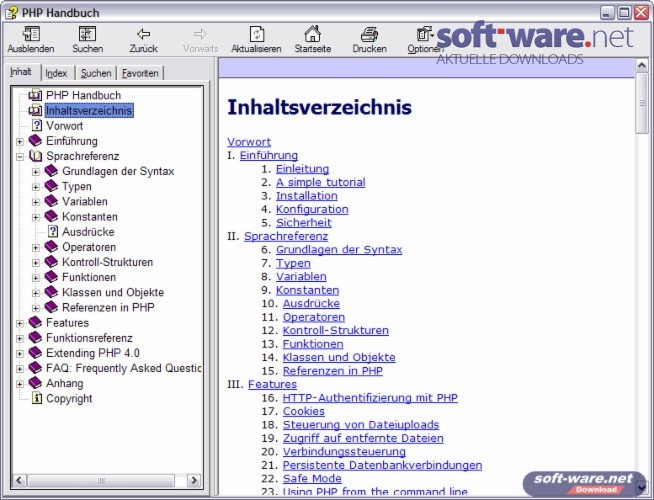The width and height of the screenshot is (654, 500).
Task: Click the book icon next to Anhang
Action: tap(35, 383)
